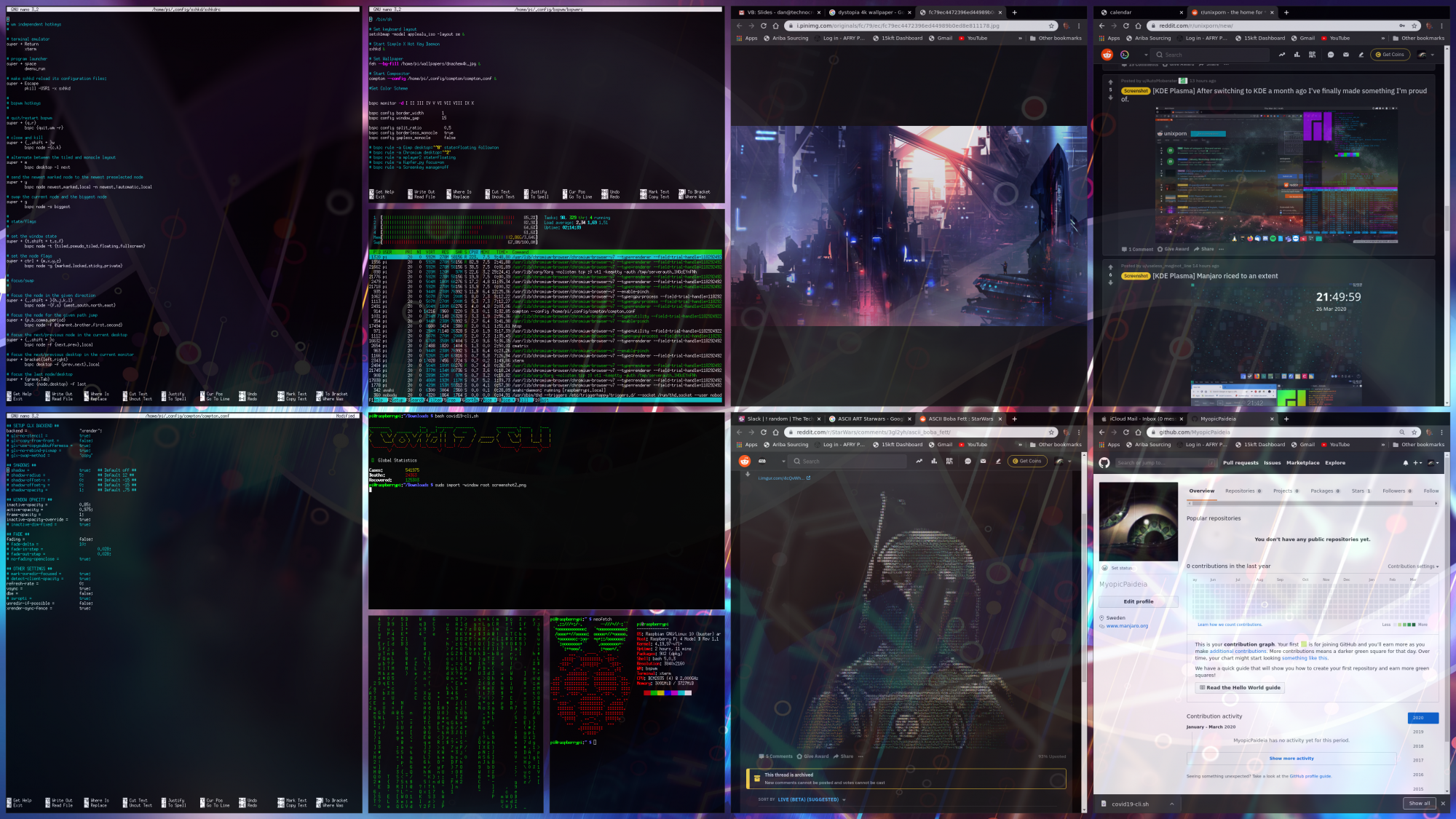1456x819 pixels.
Task: Bookmark the ascii_boba_fett page with the star
Action: pos(1051,432)
